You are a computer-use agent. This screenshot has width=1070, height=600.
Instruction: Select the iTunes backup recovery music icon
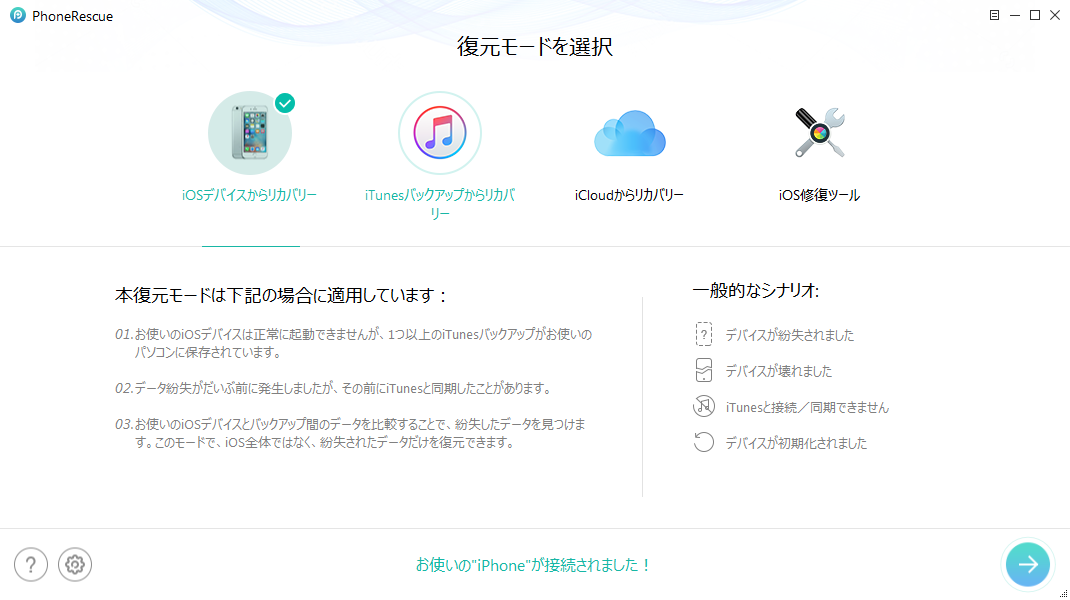[439, 133]
